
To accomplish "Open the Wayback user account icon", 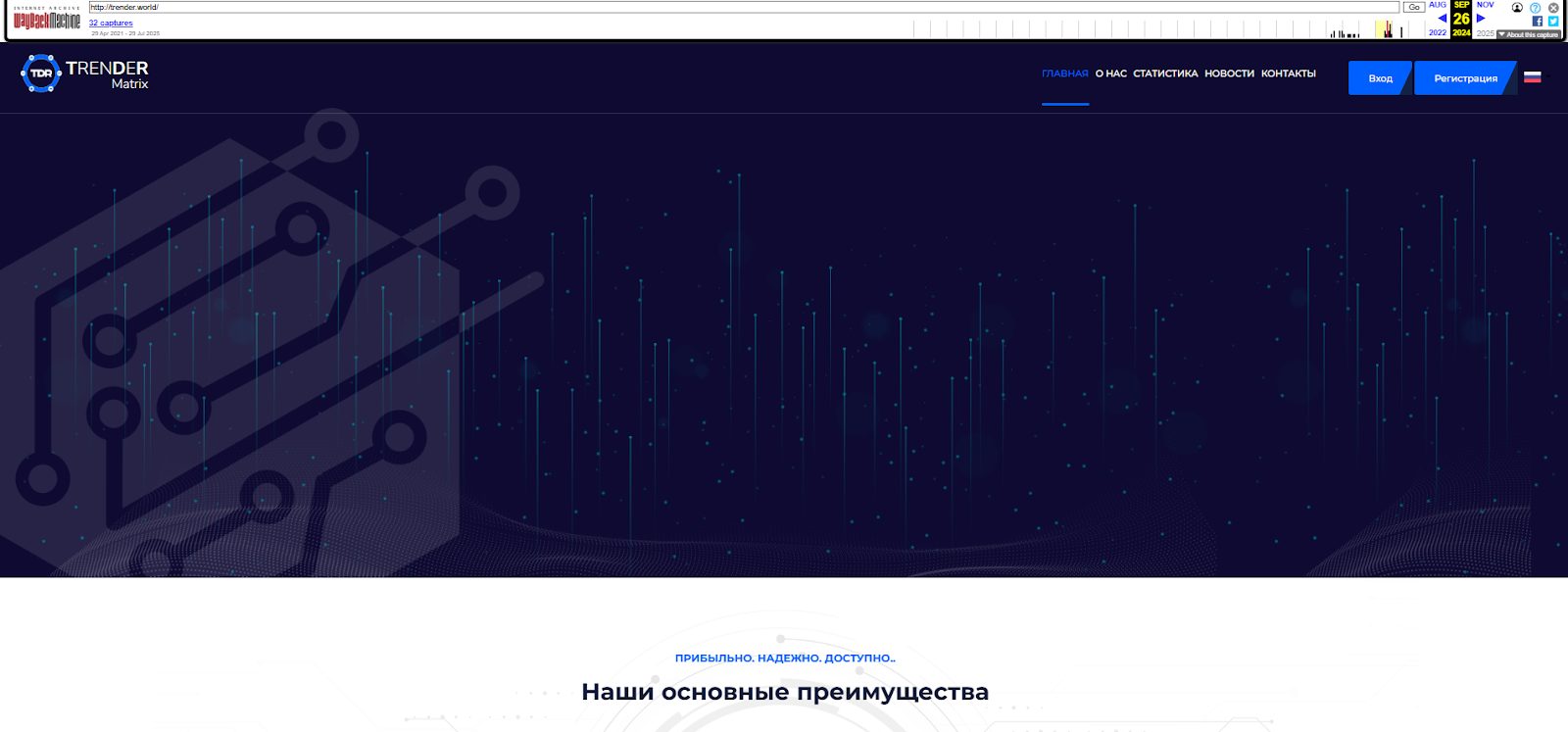I will pyautogui.click(x=1517, y=8).
